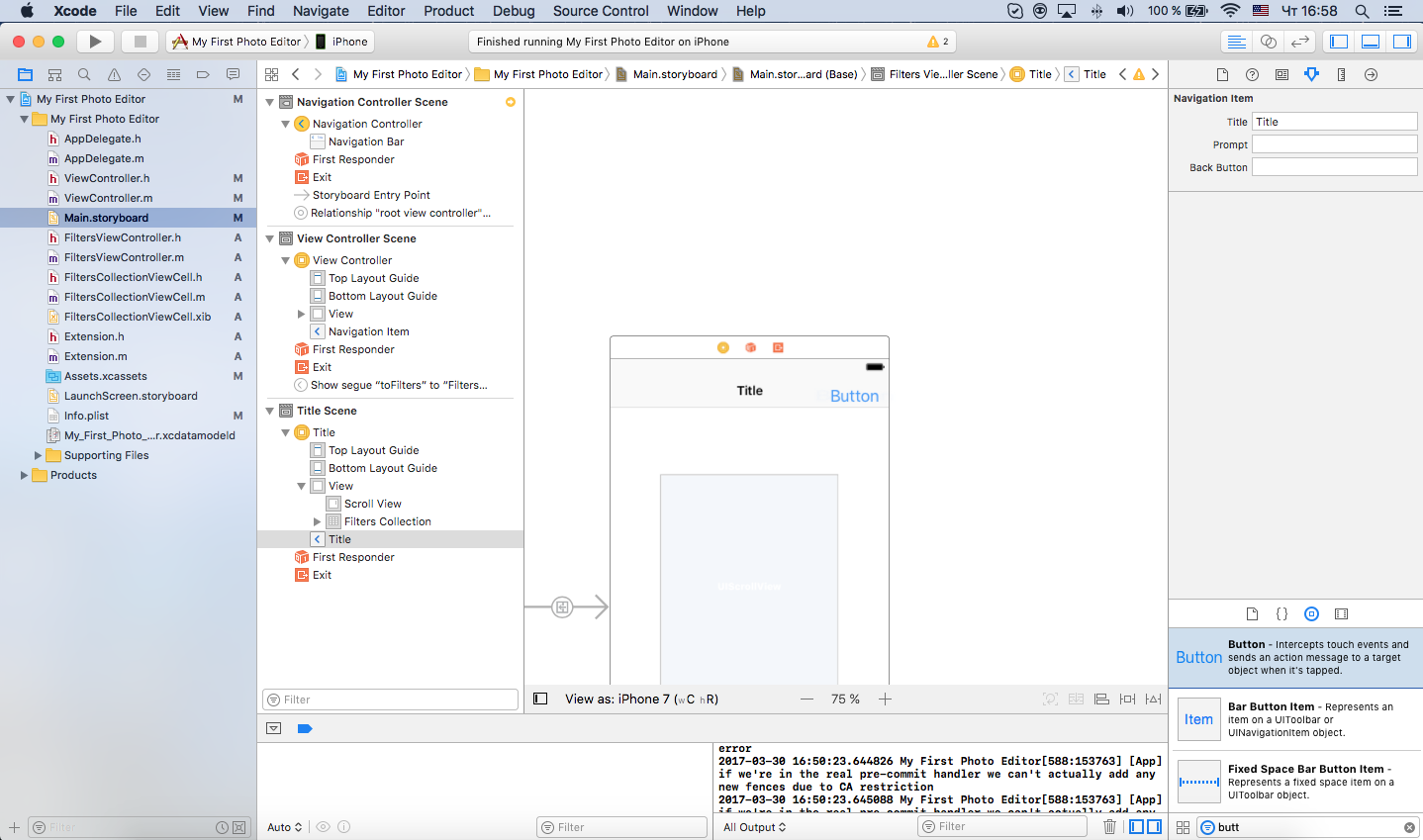Screen dimensions: 1423x840
Task: Open the Code Snippet library
Action: pyautogui.click(x=1281, y=613)
